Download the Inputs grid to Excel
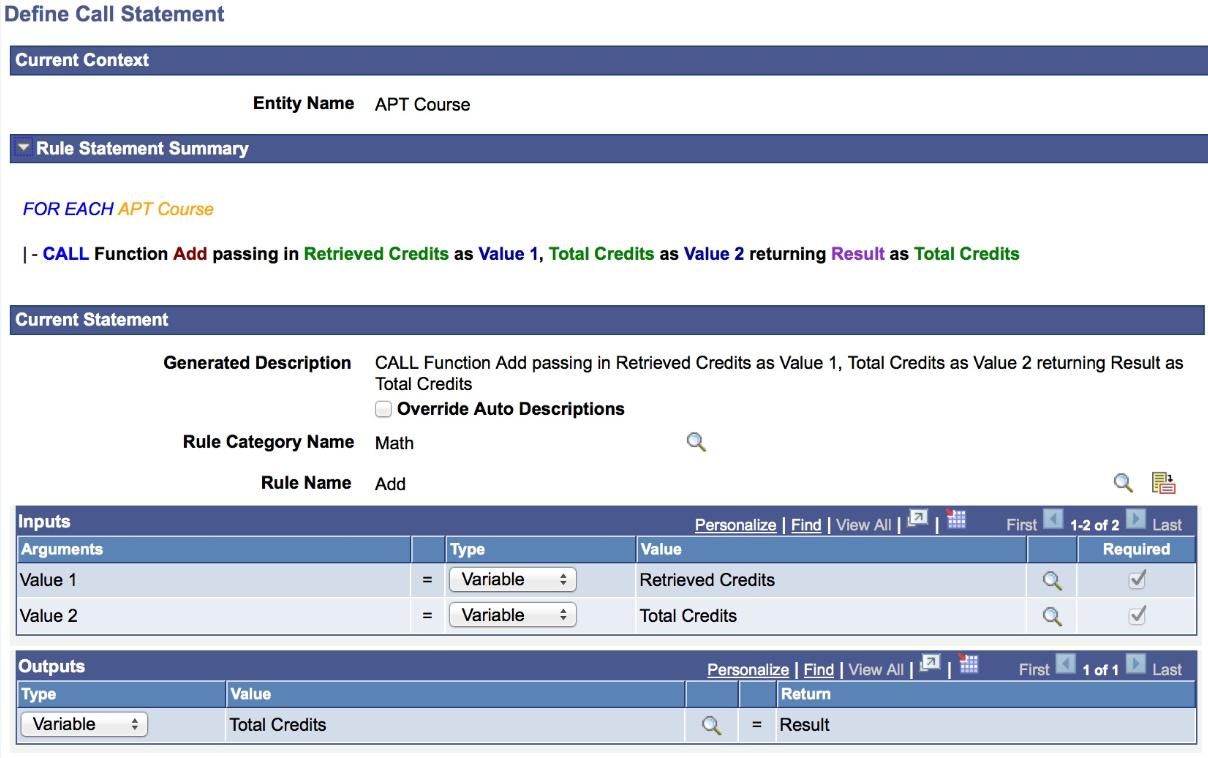This screenshot has width=1208, height=758. [954, 522]
